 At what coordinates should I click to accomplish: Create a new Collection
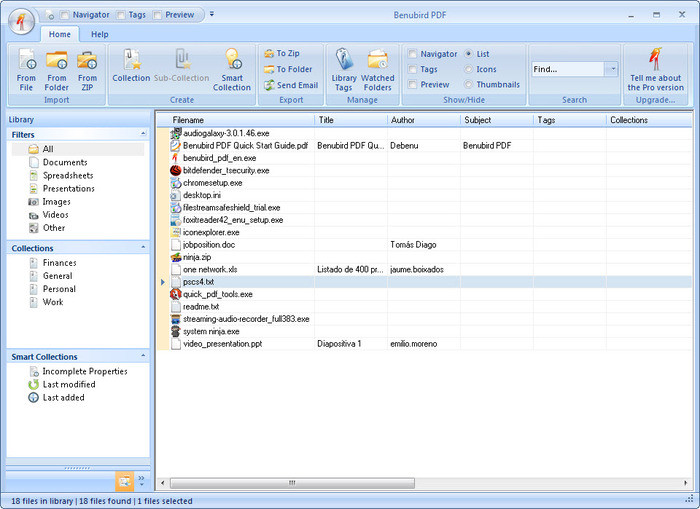pos(131,66)
